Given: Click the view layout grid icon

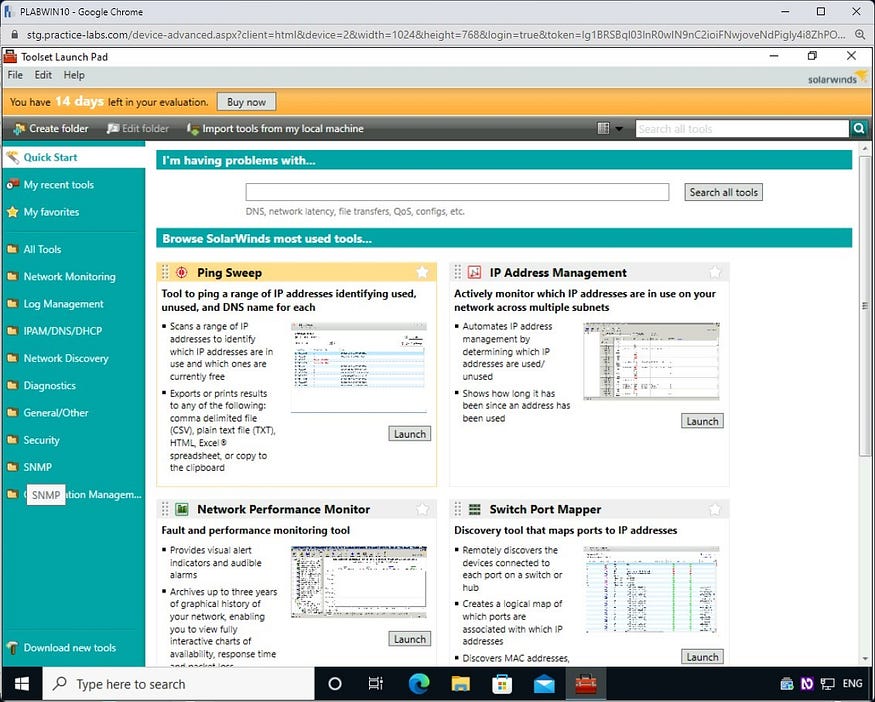Looking at the screenshot, I should [603, 128].
